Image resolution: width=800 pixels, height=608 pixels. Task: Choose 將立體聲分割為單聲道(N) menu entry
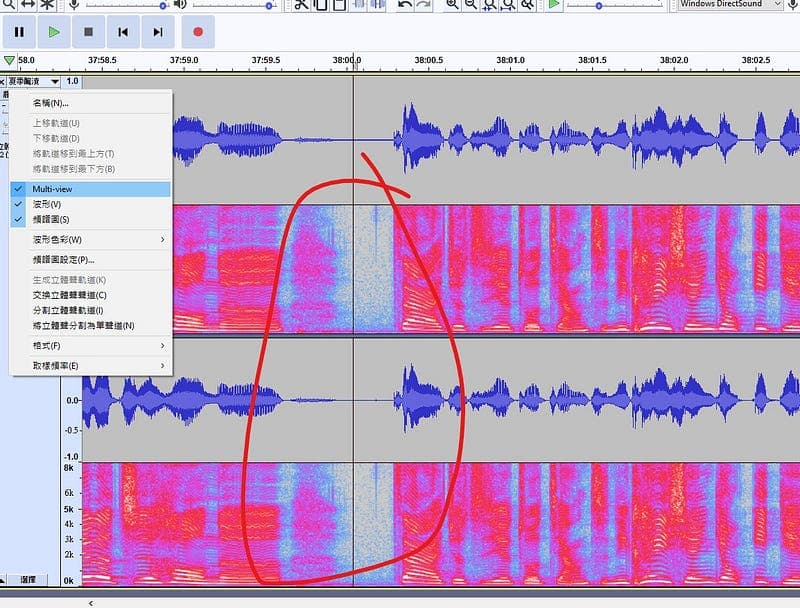tap(91, 325)
